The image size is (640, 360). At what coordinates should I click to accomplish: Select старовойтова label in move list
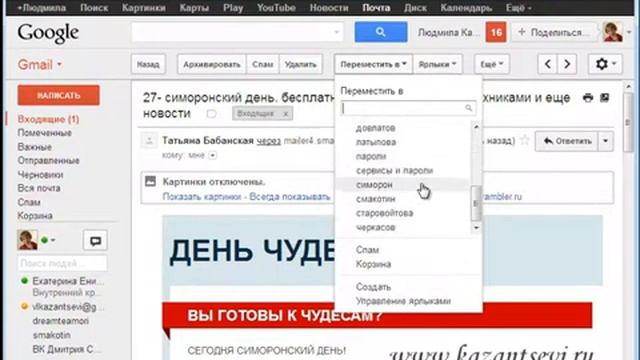pos(384,213)
